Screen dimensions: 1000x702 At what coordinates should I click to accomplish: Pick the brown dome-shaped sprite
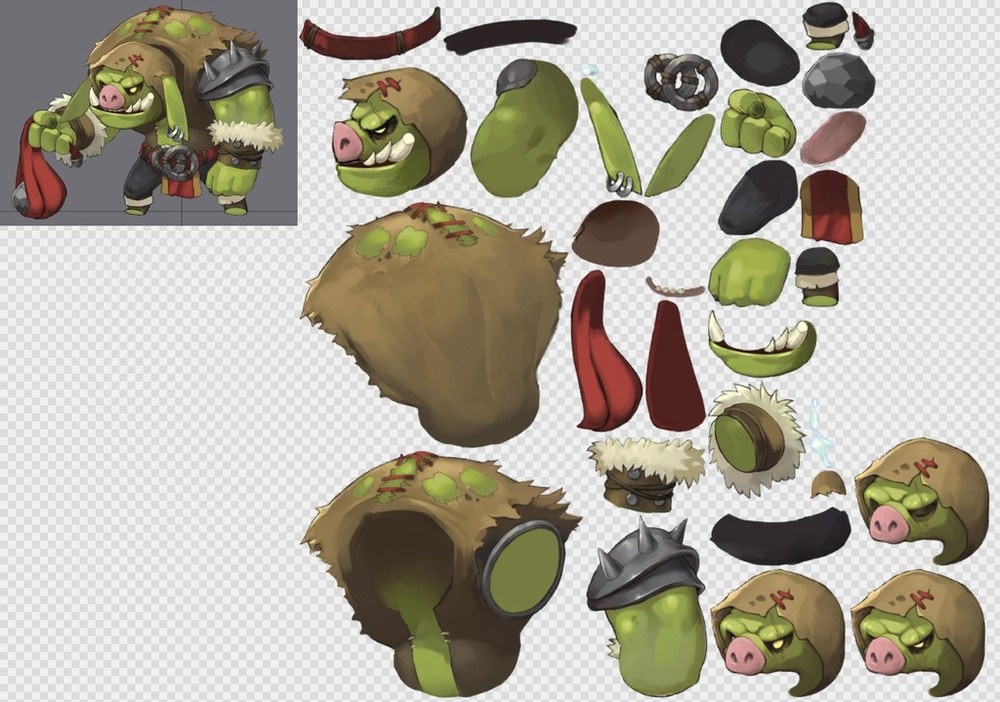coord(615,232)
